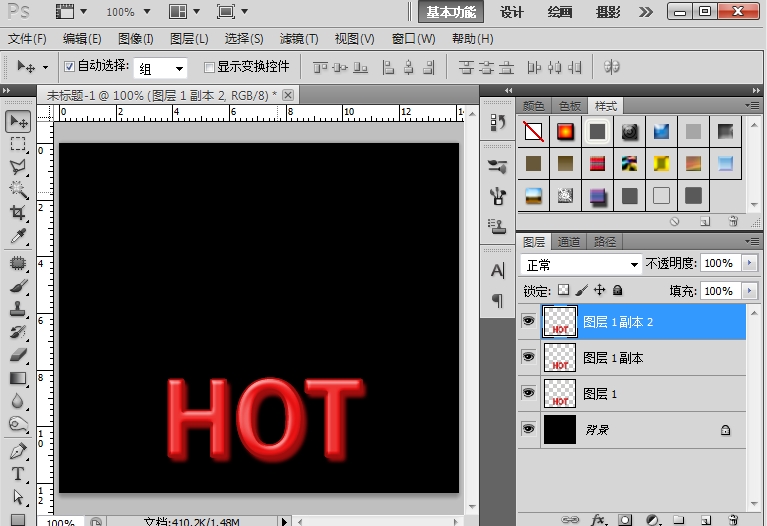Hide the 图层 1 副本 layer

[x=528, y=357]
